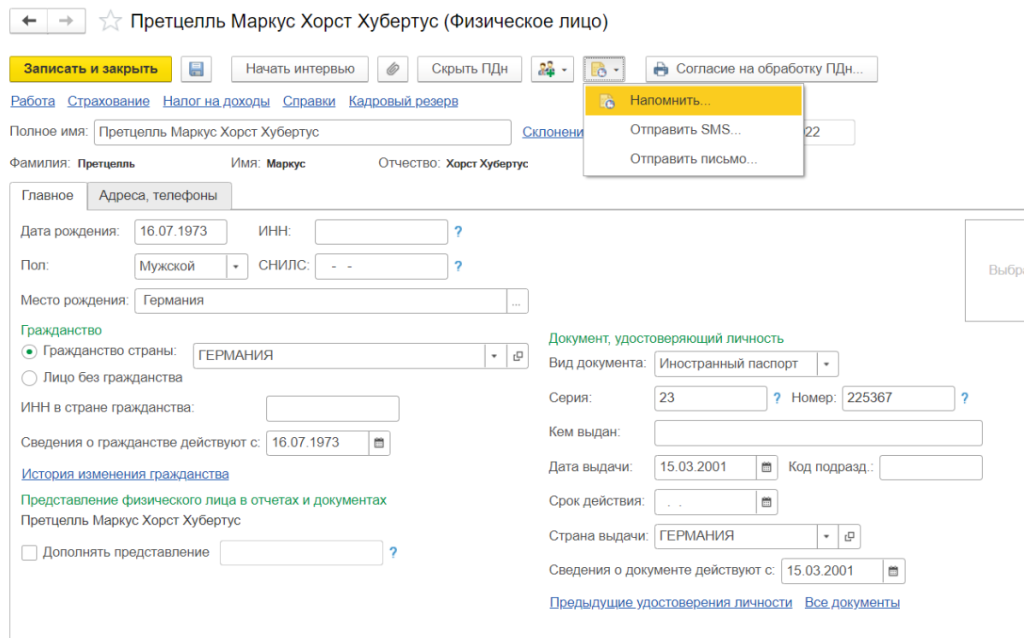The width and height of the screenshot is (1024, 638).
Task: Open Страна выдачи dropdown list
Action: (827, 536)
